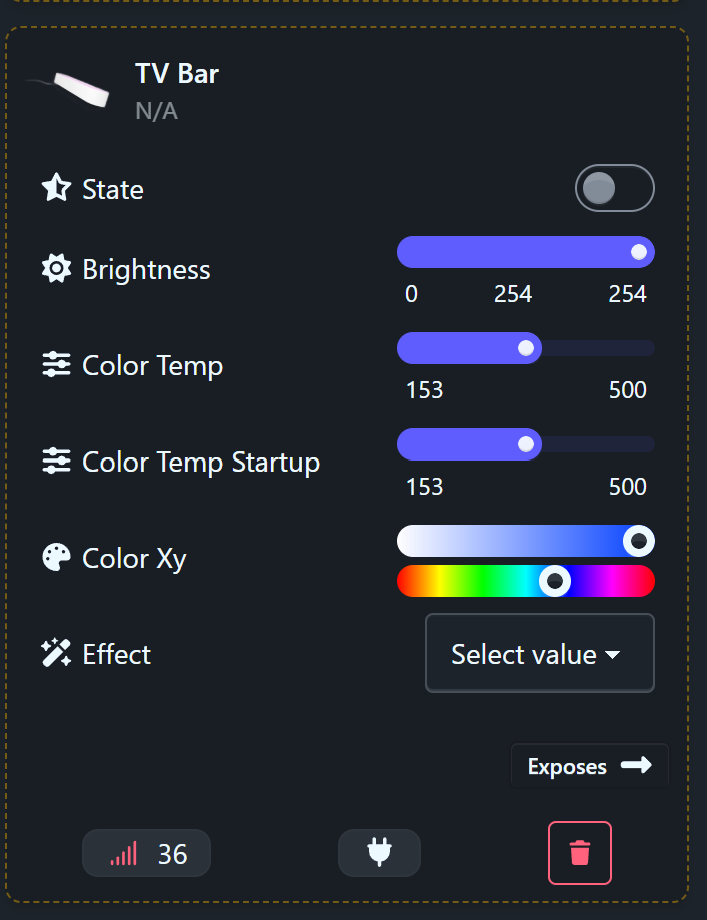
Task: Click the Color Temp Startup sliders icon
Action: pyautogui.click(x=56, y=461)
